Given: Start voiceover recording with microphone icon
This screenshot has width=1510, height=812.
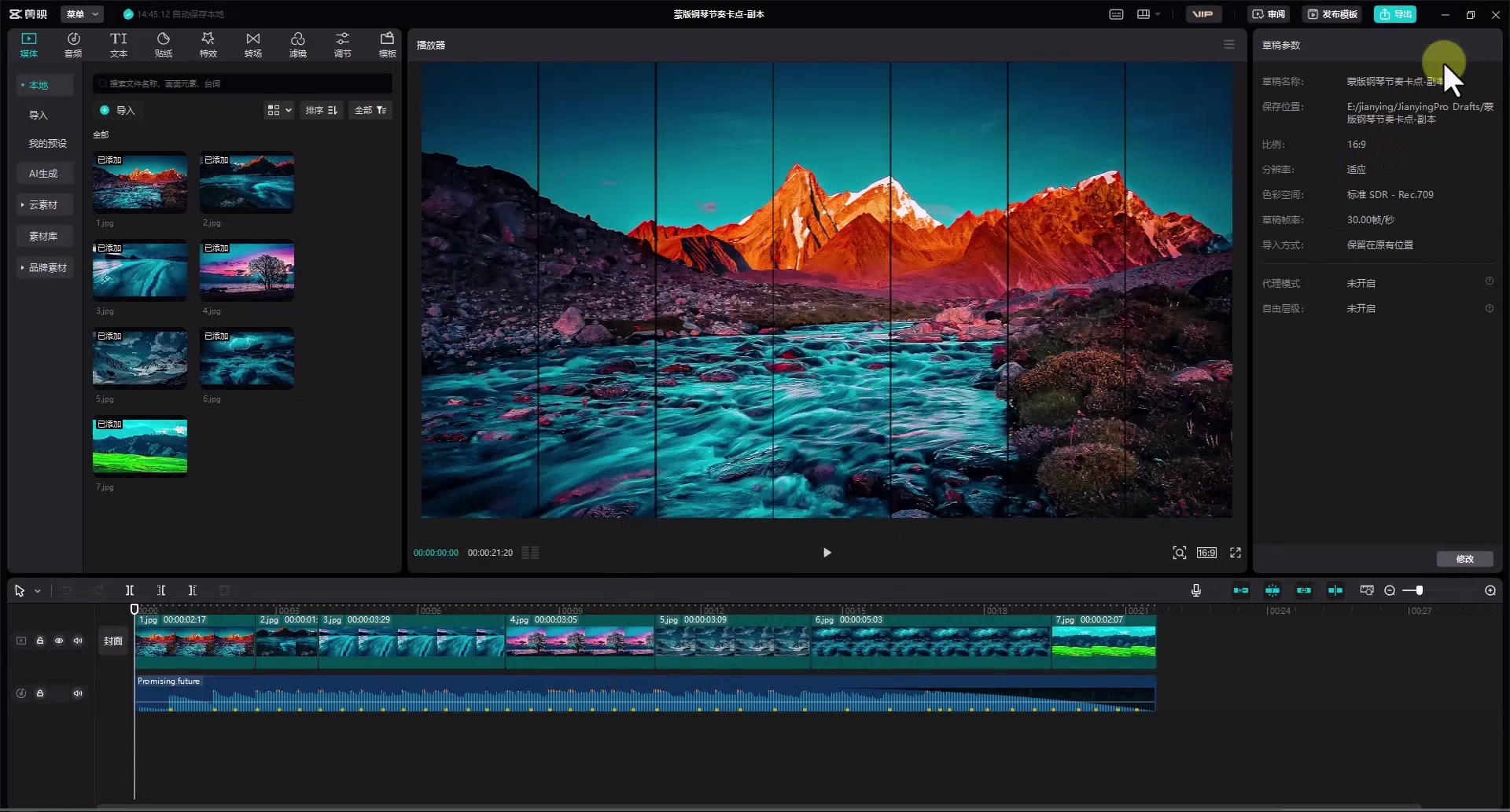Looking at the screenshot, I should (1196, 590).
